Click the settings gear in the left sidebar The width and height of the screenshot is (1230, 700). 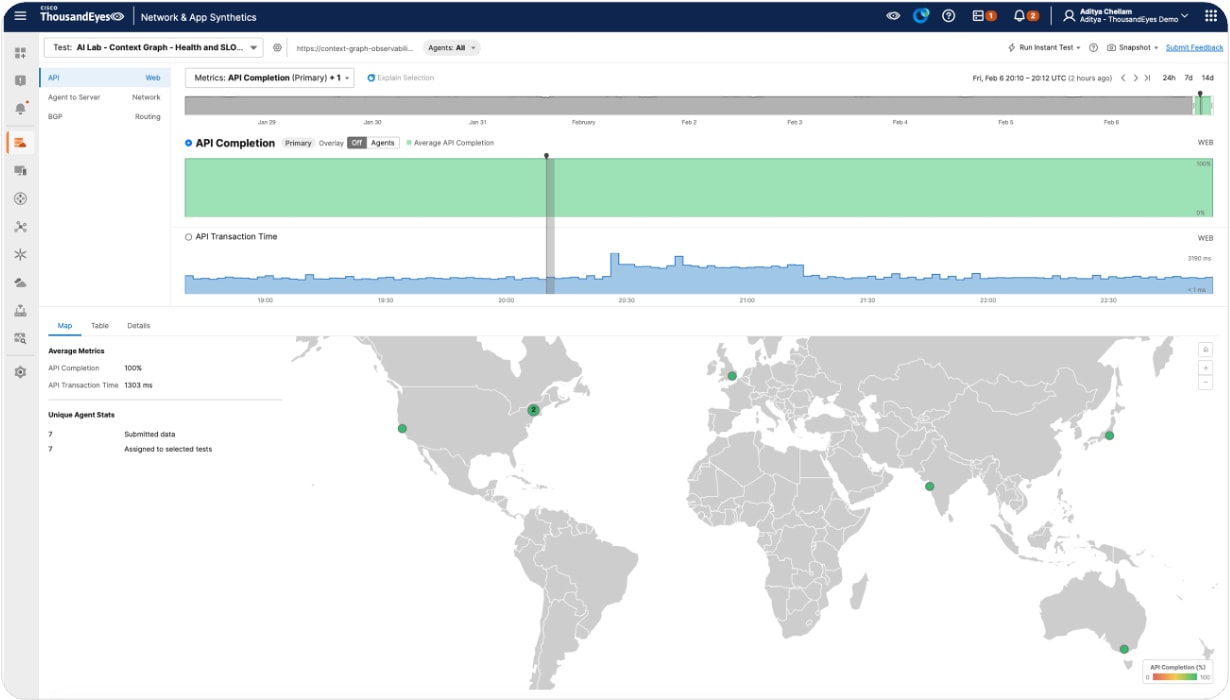pos(19,371)
